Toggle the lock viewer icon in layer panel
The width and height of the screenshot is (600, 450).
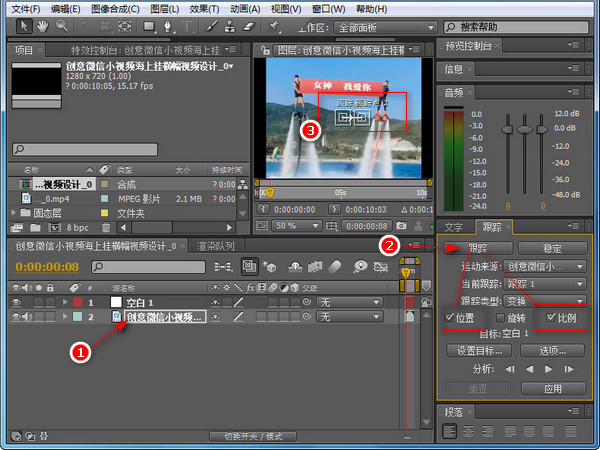265,50
